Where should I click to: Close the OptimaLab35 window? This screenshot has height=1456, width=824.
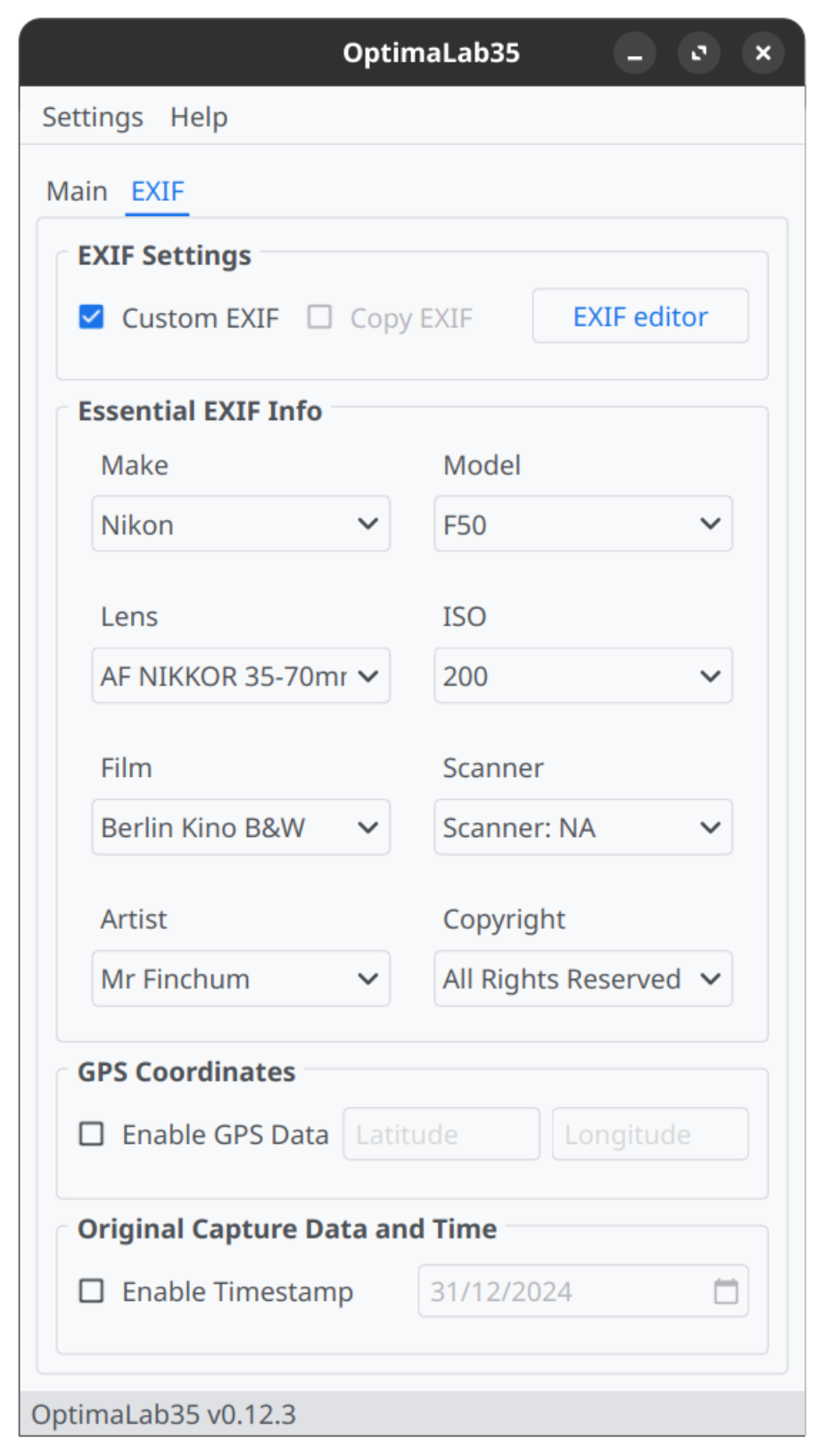point(762,54)
